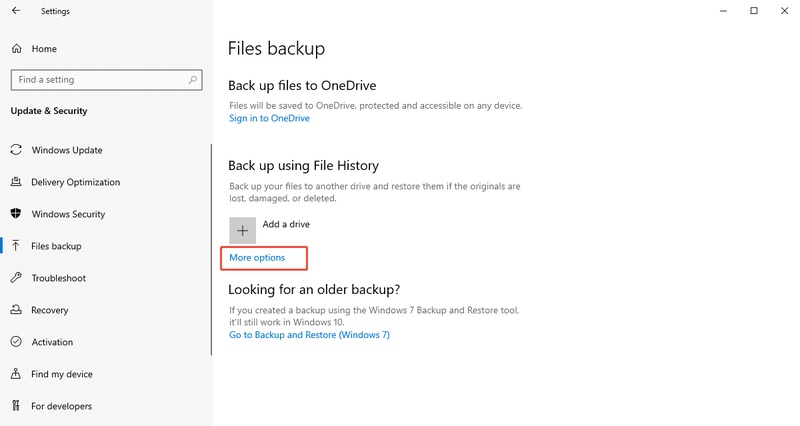Viewport: 800px width, 426px height.
Task: Click the Activation checkmark icon
Action: 16,342
